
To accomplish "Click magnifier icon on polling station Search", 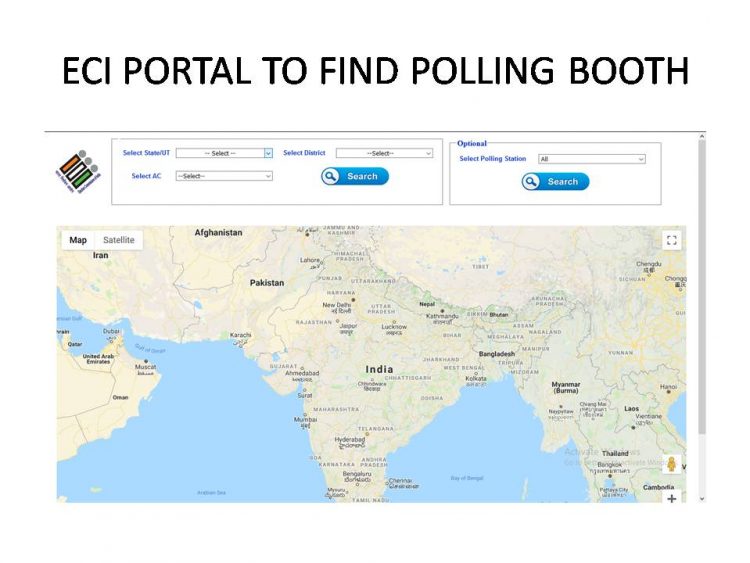I will pyautogui.click(x=530, y=182).
